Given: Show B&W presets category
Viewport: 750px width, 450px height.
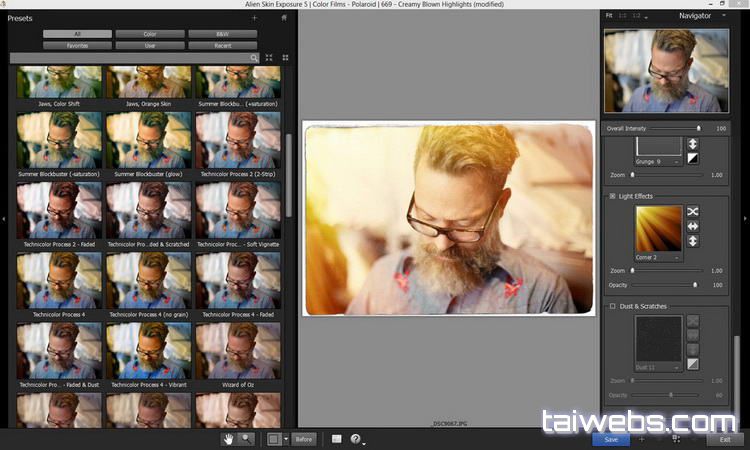Looking at the screenshot, I should 222,34.
